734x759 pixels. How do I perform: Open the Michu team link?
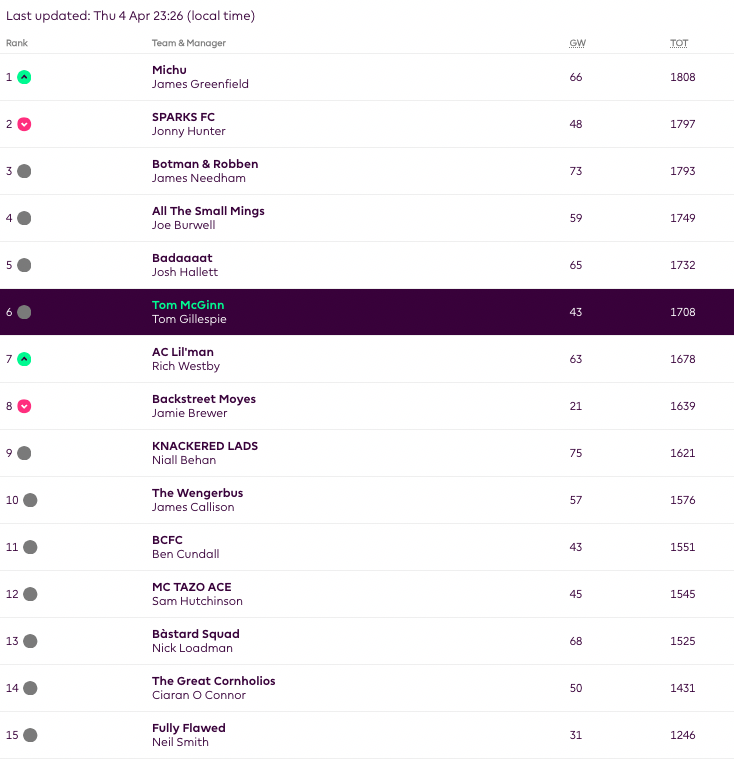(169, 70)
